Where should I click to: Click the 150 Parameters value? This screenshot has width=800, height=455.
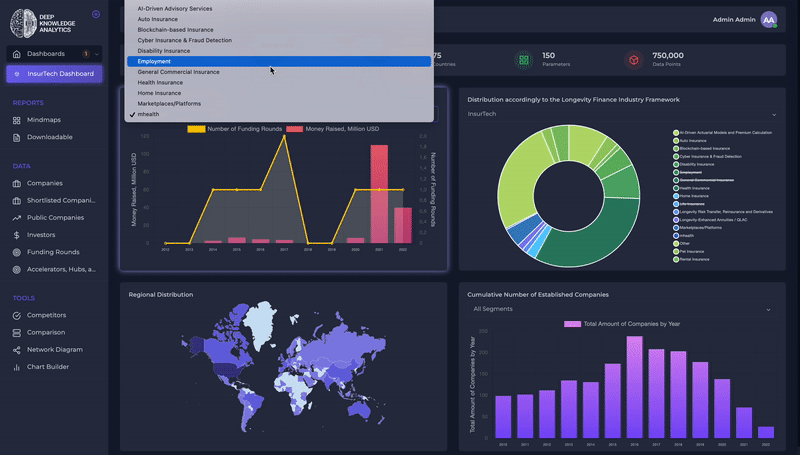(x=548, y=56)
